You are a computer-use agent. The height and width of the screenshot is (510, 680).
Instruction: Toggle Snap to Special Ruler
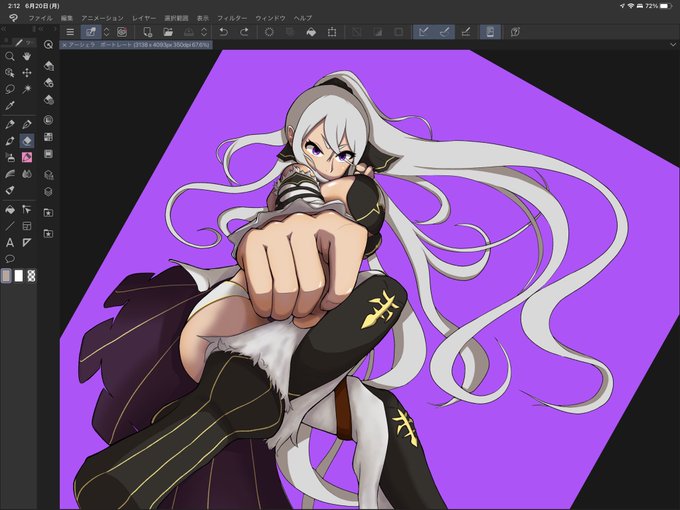coord(445,32)
